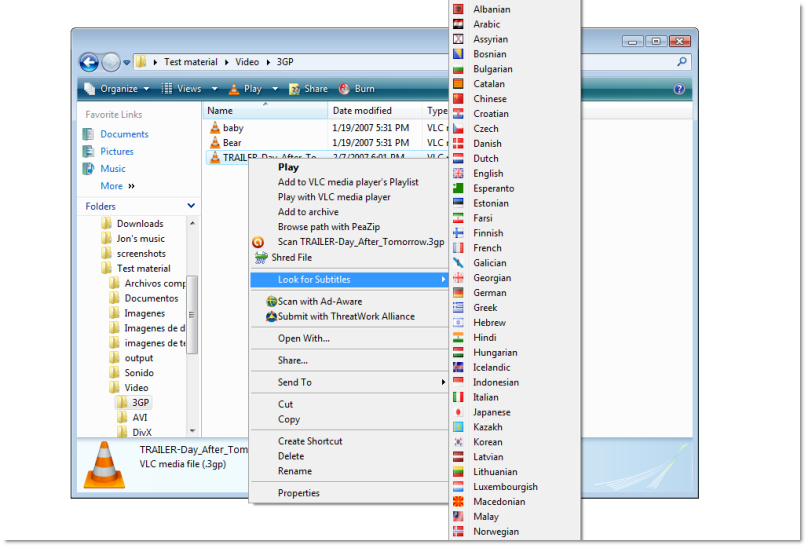Select French from the subtitle languages

point(487,248)
